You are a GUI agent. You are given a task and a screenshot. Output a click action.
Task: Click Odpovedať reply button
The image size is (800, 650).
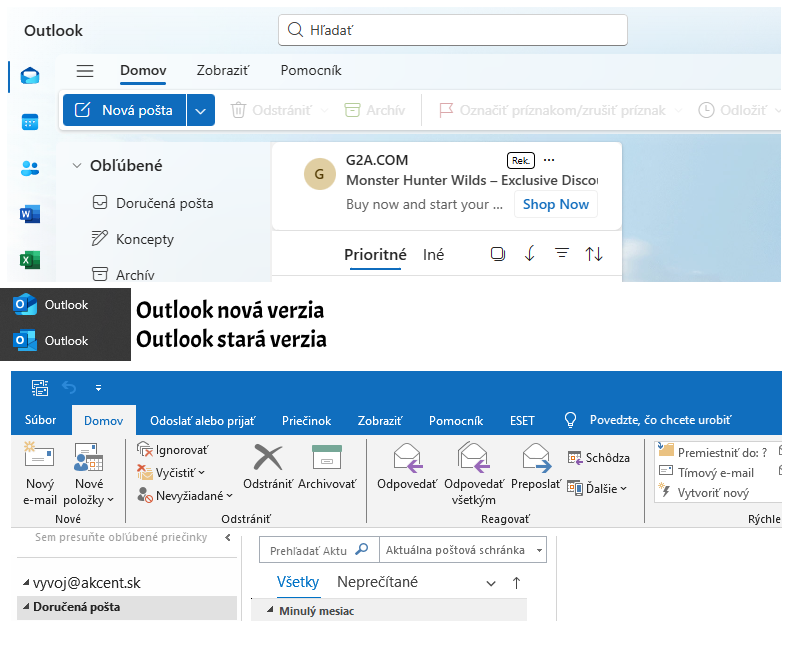tap(407, 467)
